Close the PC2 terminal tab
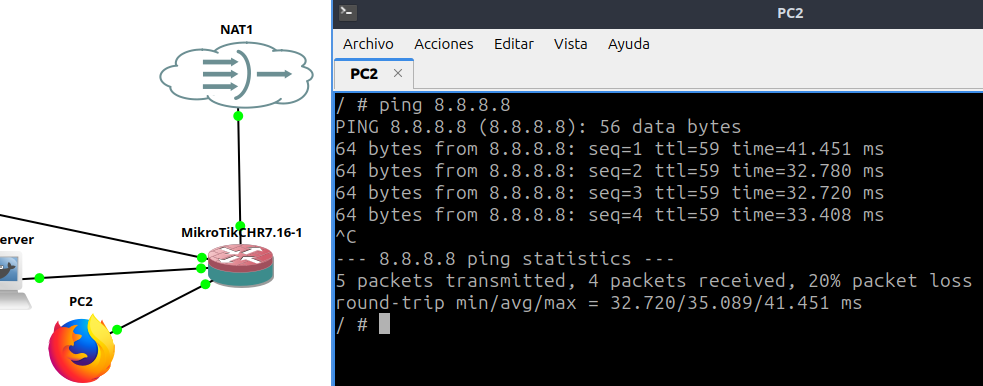This screenshot has height=386, width=983. (397, 73)
